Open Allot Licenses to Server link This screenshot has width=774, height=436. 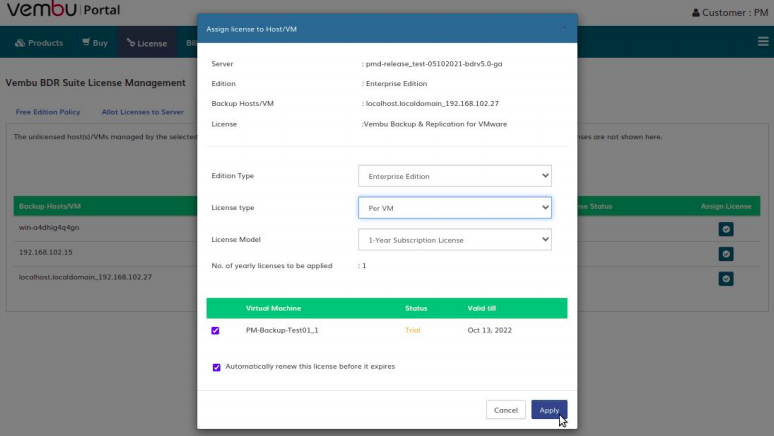pyautogui.click(x=143, y=112)
